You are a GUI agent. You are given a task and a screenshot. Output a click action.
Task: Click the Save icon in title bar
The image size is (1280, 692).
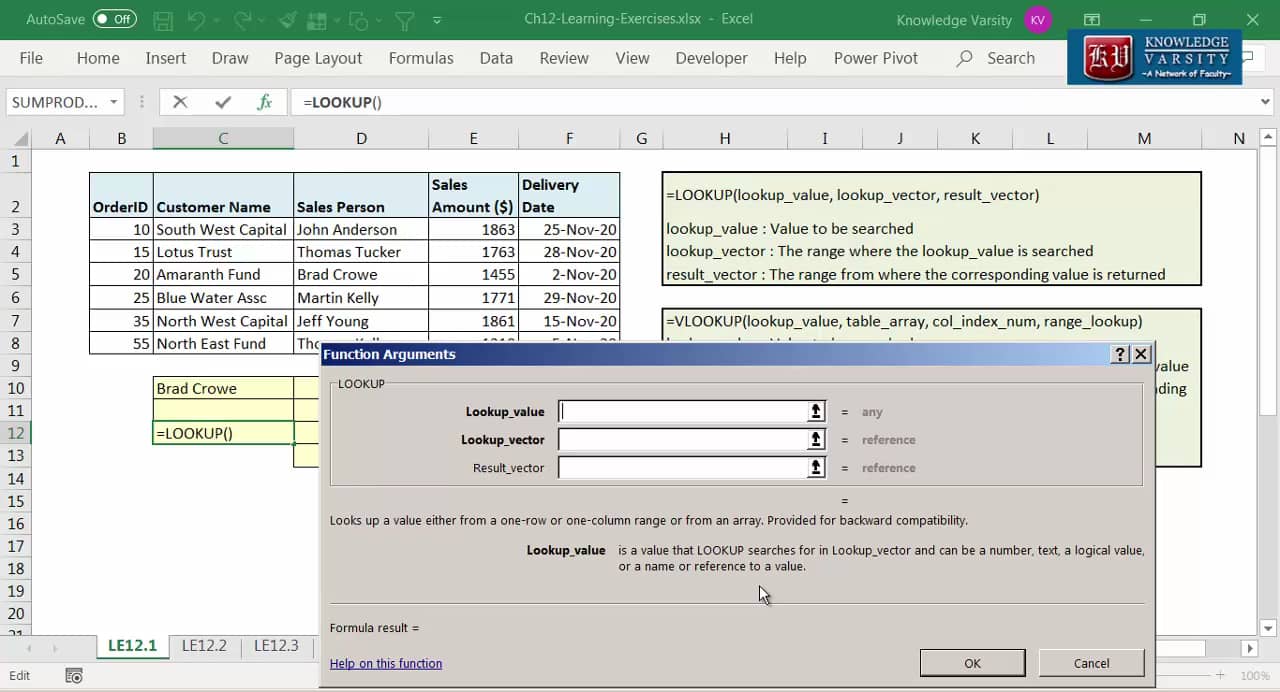pos(163,20)
